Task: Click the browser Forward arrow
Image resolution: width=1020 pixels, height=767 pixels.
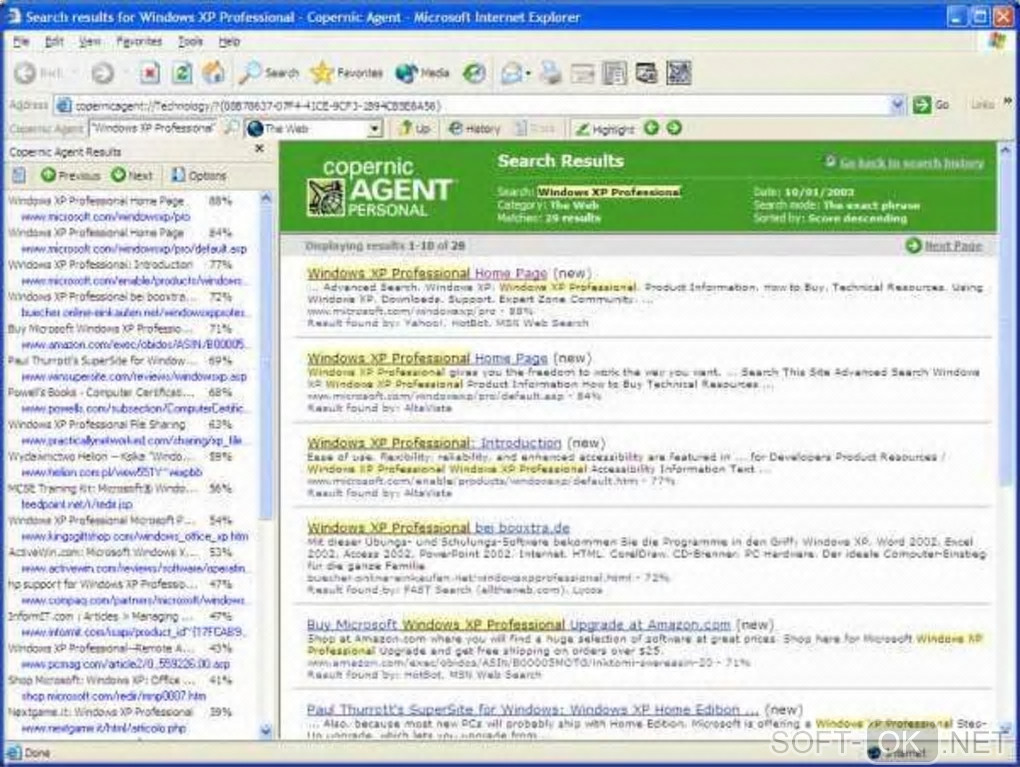Action: (x=102, y=73)
